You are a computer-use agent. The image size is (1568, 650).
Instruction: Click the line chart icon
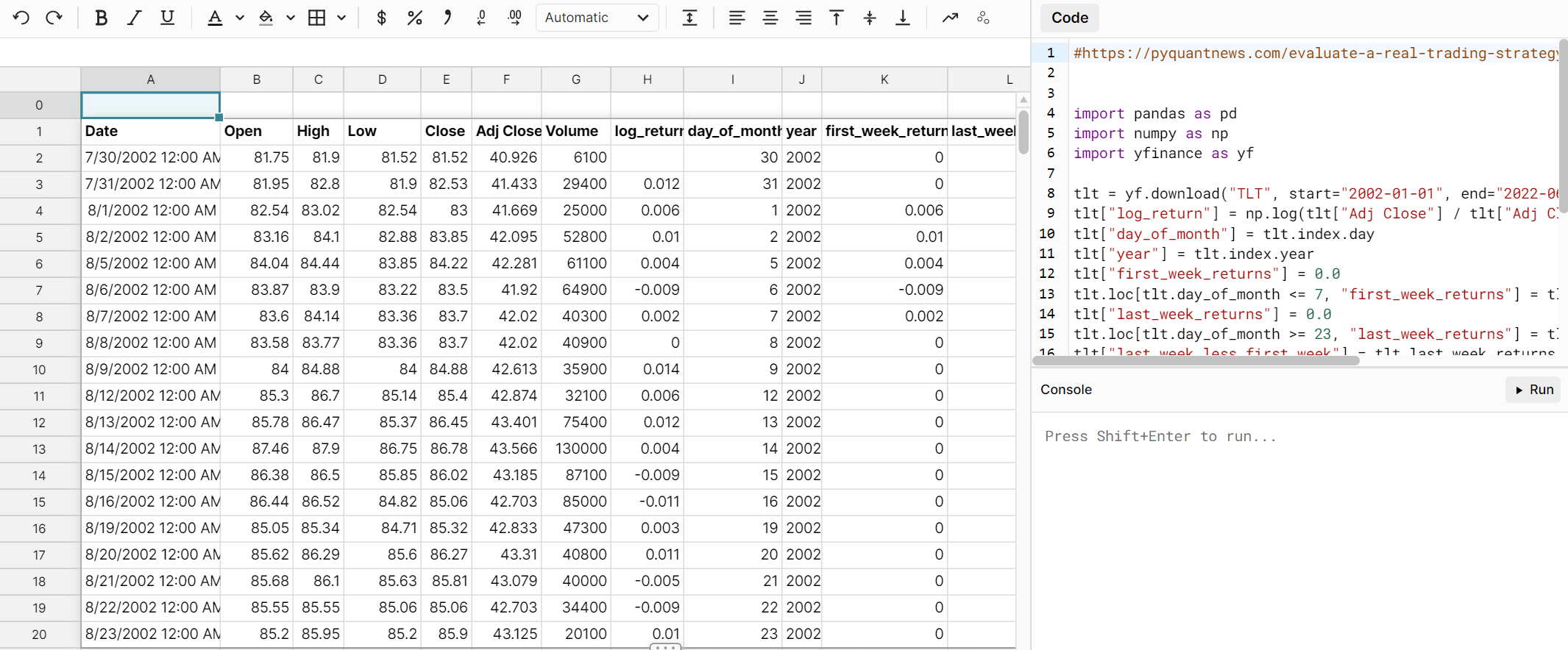coord(950,18)
